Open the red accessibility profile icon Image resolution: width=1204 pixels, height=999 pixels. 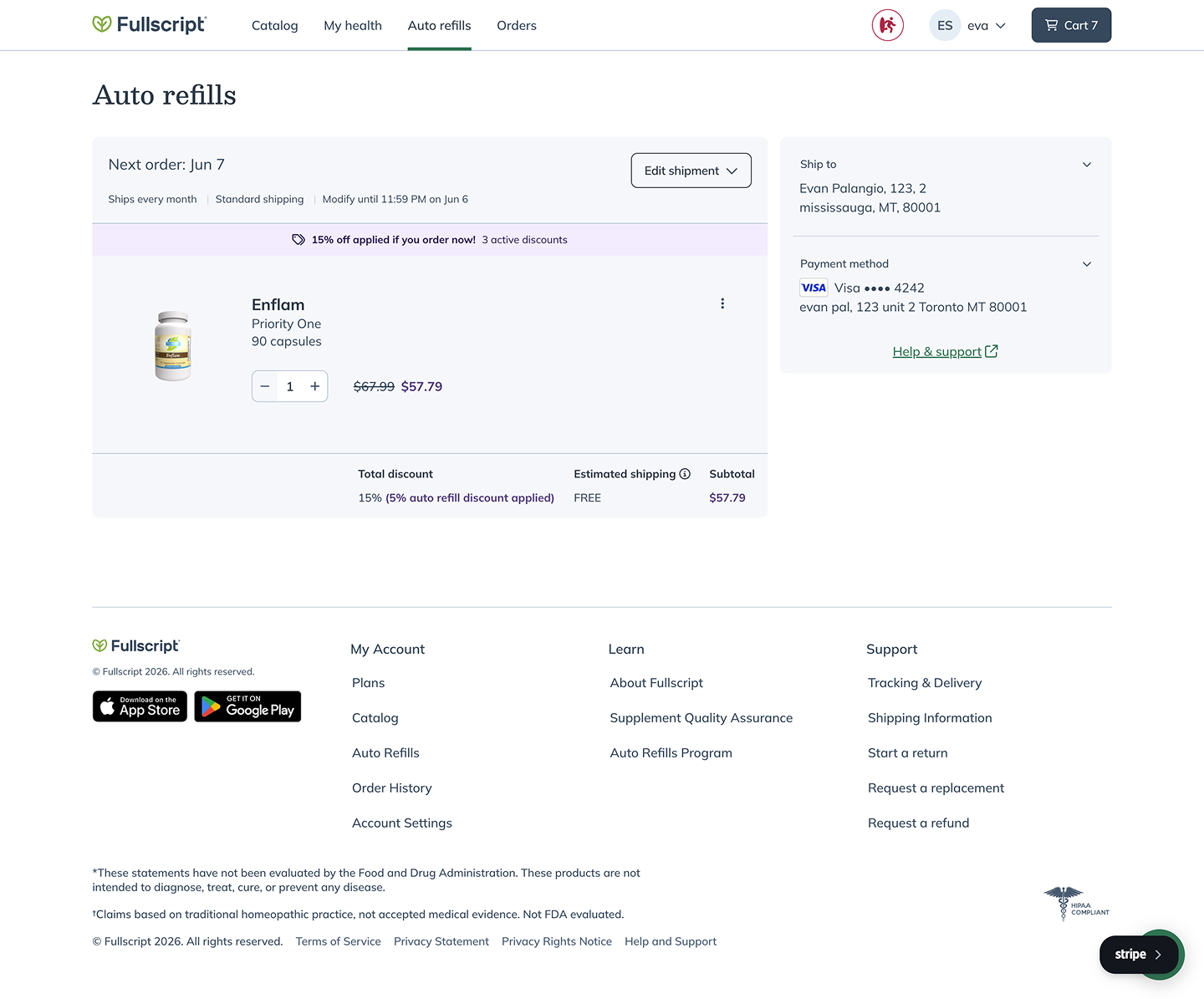point(888,25)
